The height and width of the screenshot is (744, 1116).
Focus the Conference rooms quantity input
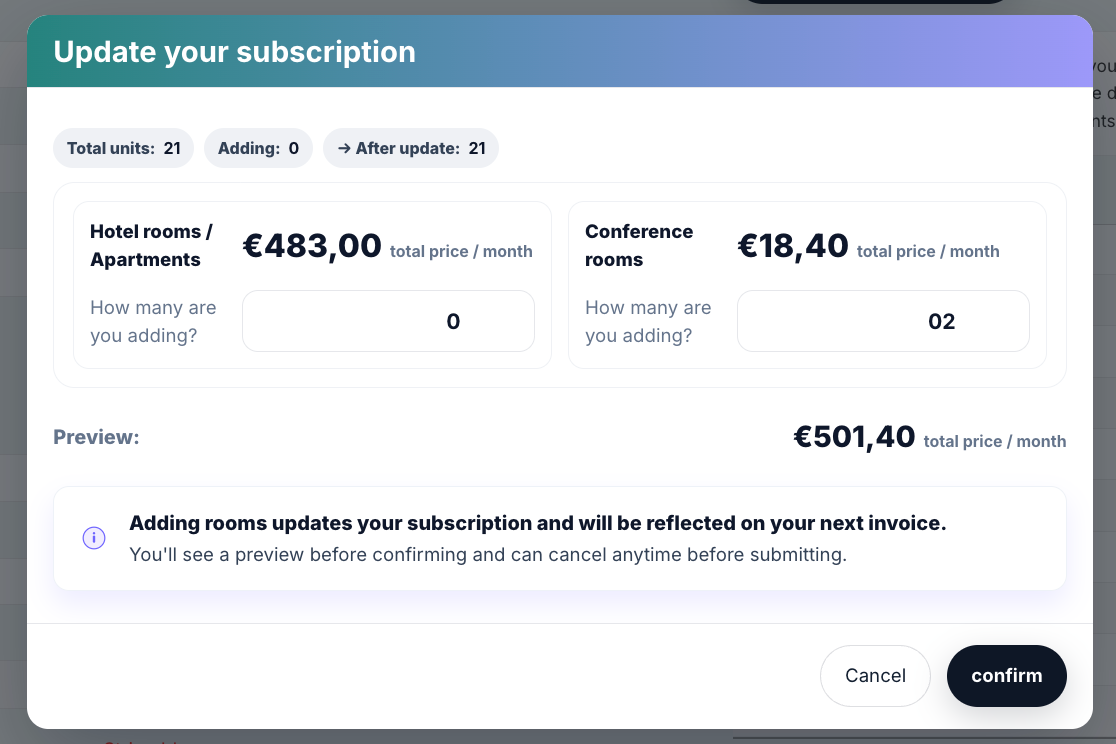(883, 321)
